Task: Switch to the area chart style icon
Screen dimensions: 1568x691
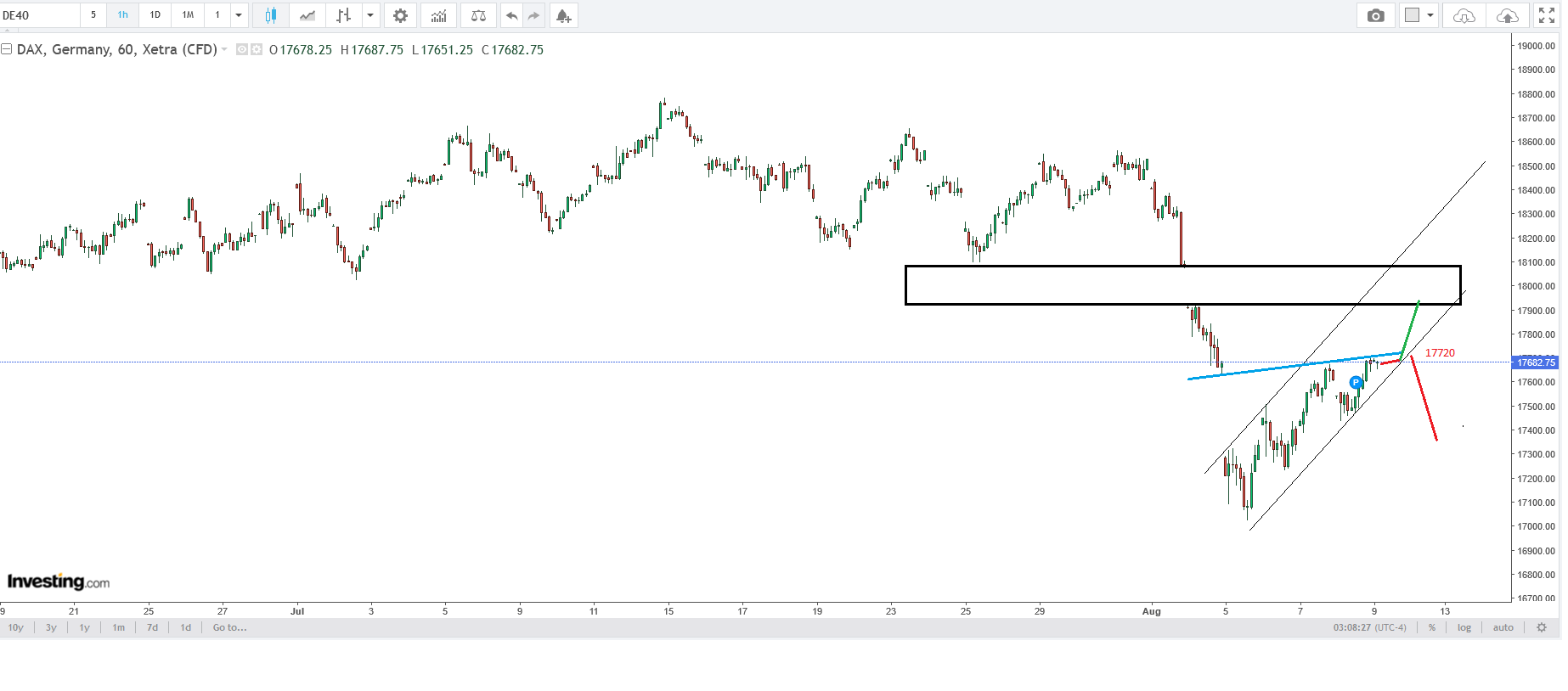Action: click(x=307, y=15)
